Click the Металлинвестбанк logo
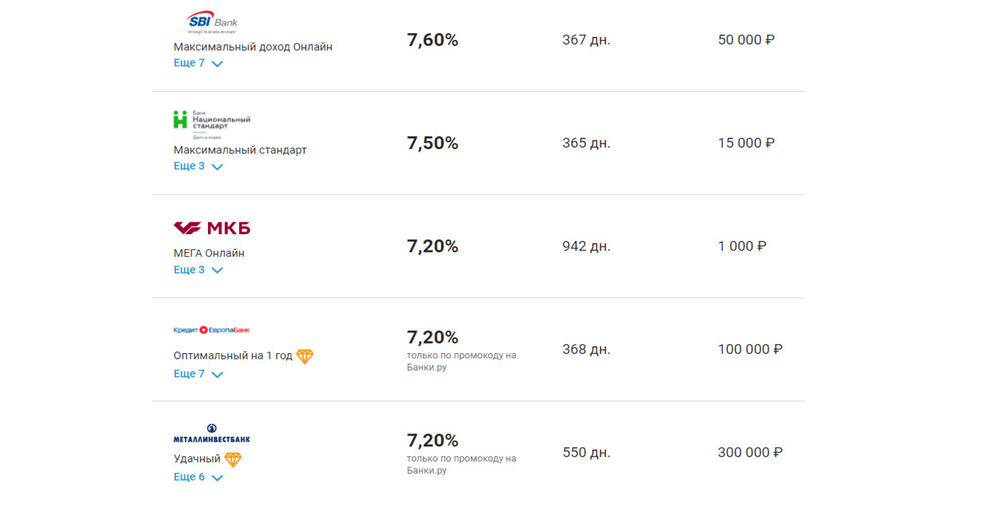This screenshot has height=512, width=1005. pyautogui.click(x=212, y=433)
